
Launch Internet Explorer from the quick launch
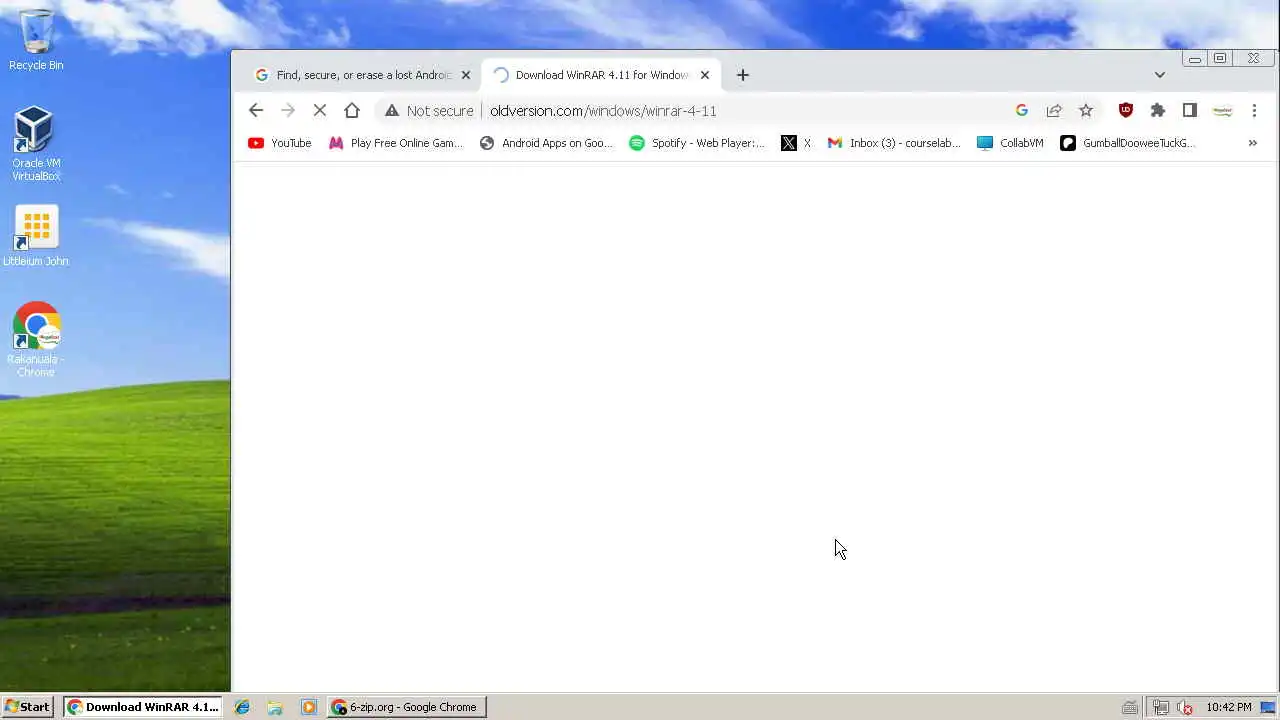(242, 707)
